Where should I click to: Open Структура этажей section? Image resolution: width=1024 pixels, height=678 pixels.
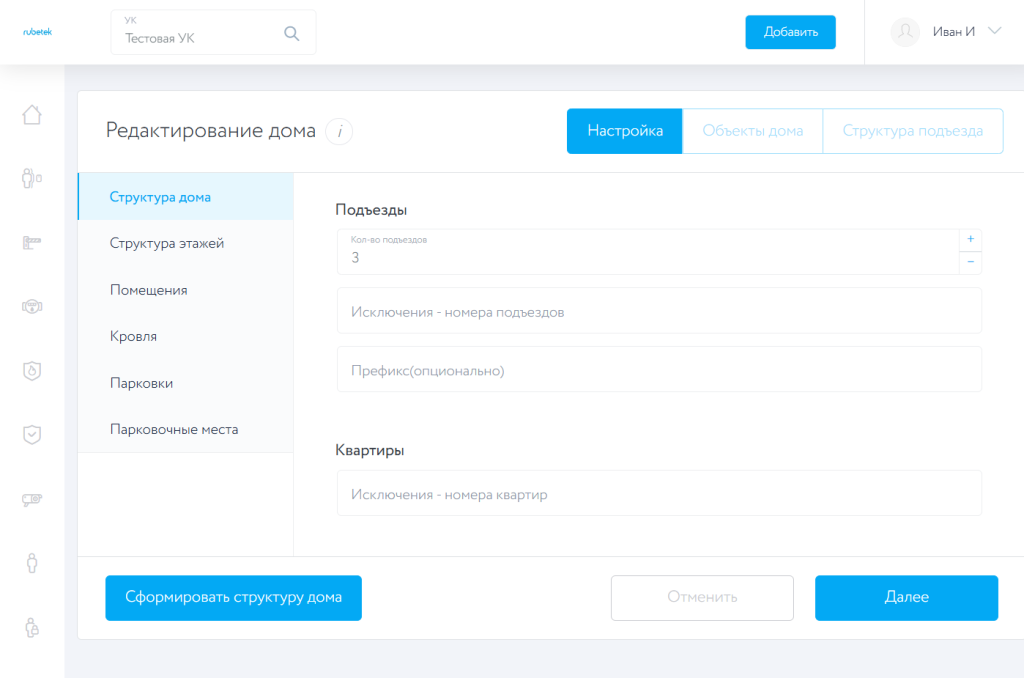coord(166,242)
